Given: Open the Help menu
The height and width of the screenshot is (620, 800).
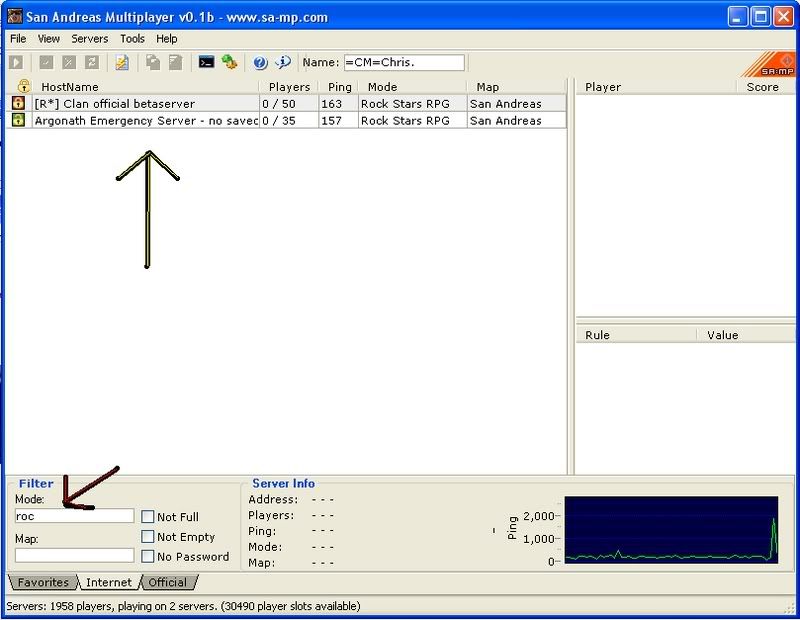Looking at the screenshot, I should 166,39.
